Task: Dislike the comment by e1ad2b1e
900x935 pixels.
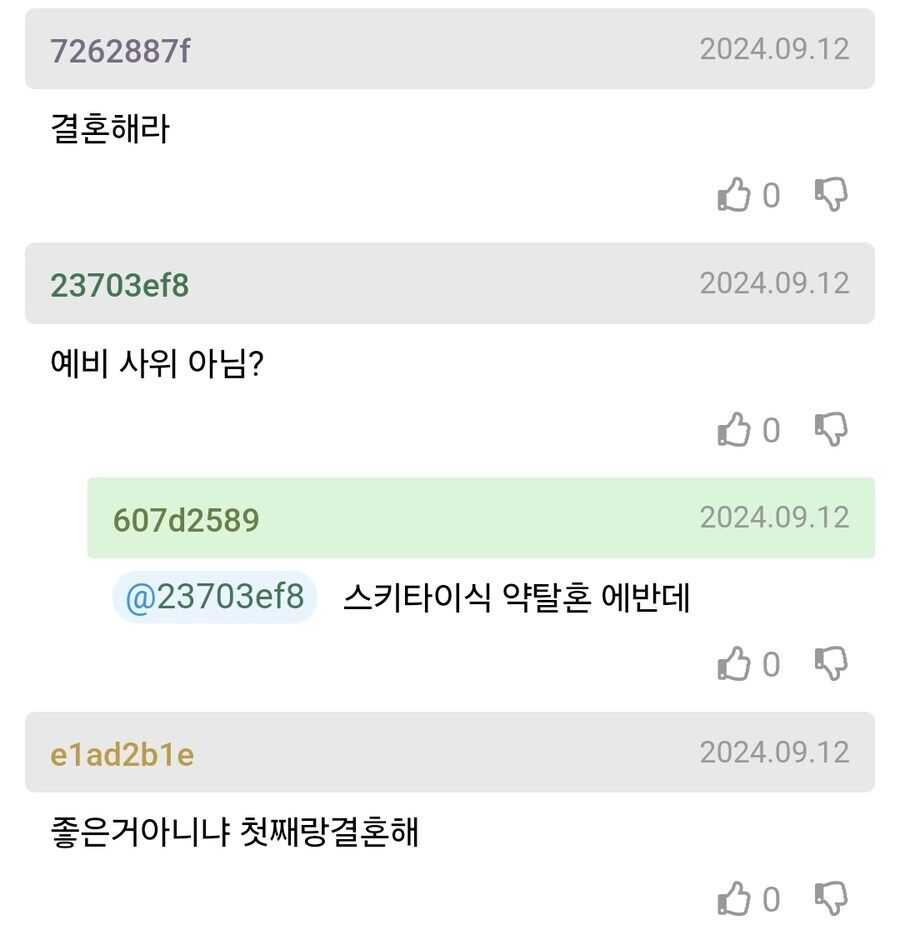Action: pos(831,899)
